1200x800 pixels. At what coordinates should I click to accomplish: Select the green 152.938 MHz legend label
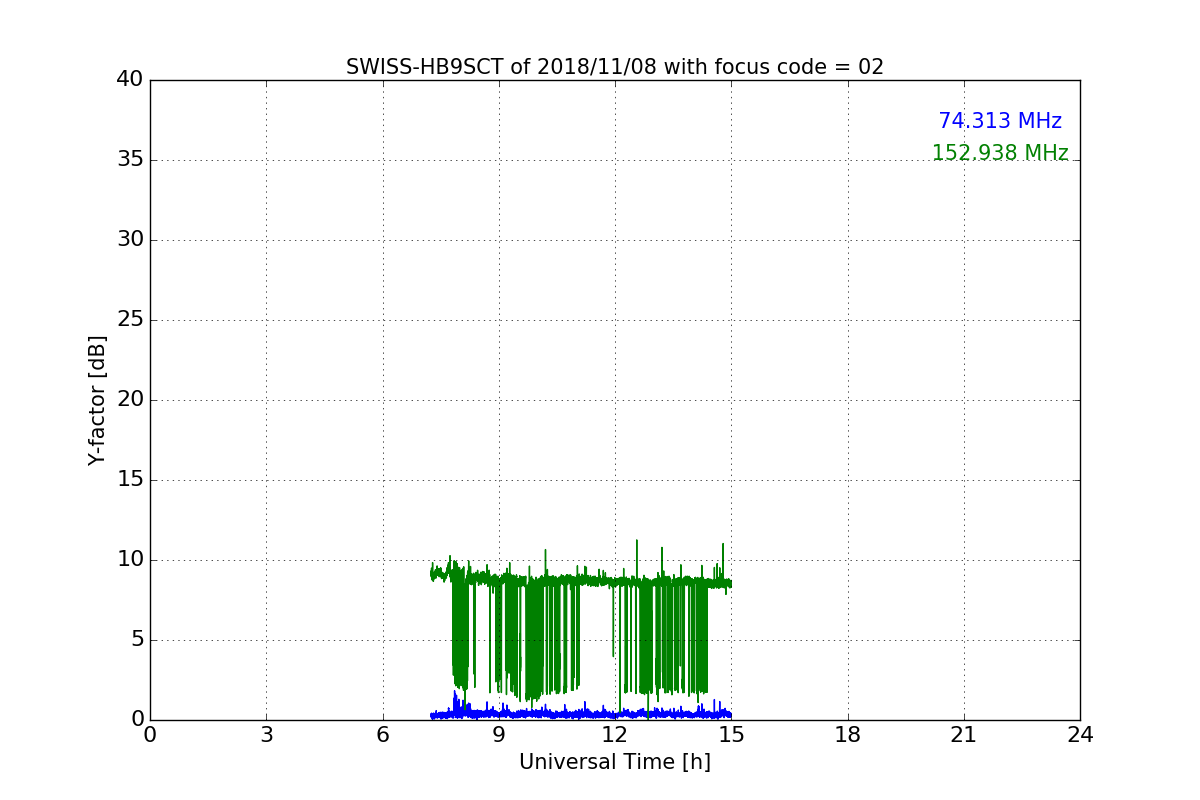(1000, 153)
